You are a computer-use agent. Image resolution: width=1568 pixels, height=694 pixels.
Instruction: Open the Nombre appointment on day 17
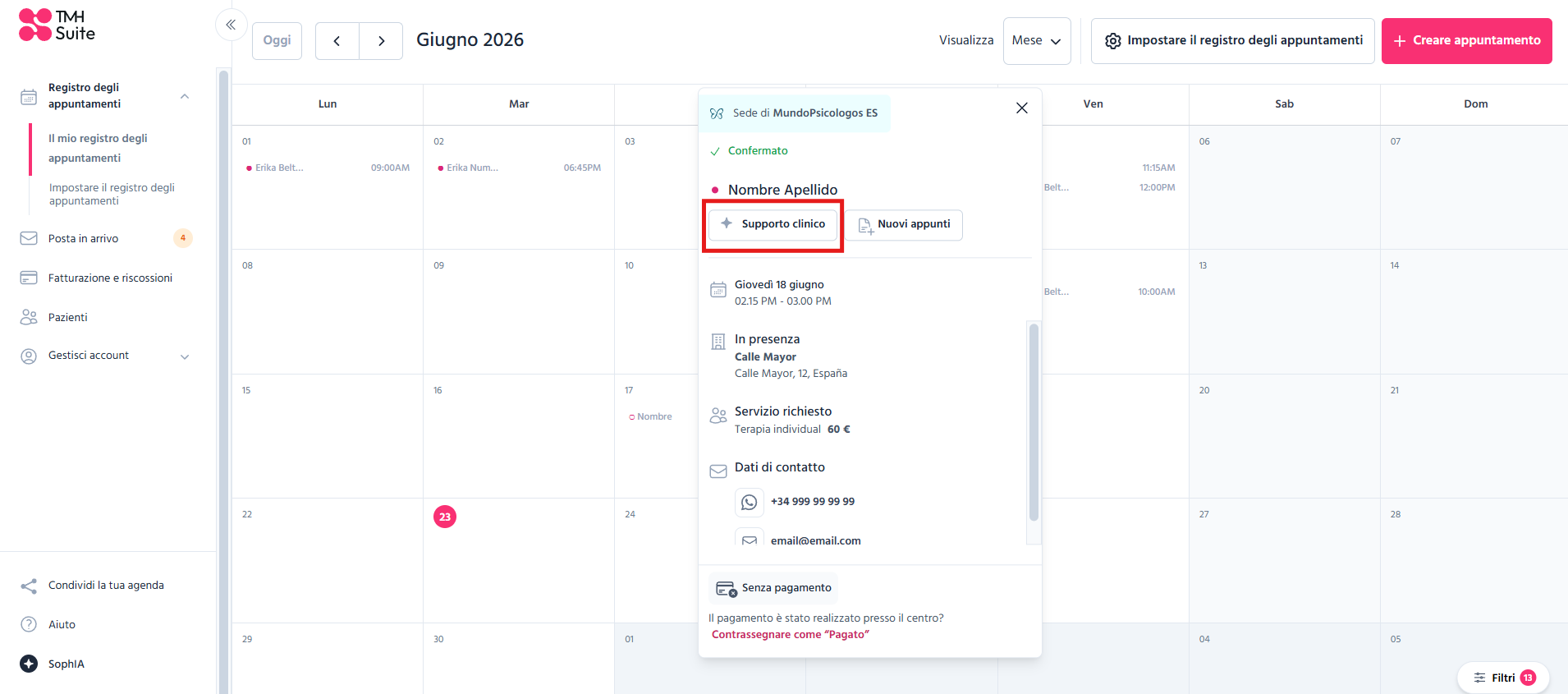point(650,417)
